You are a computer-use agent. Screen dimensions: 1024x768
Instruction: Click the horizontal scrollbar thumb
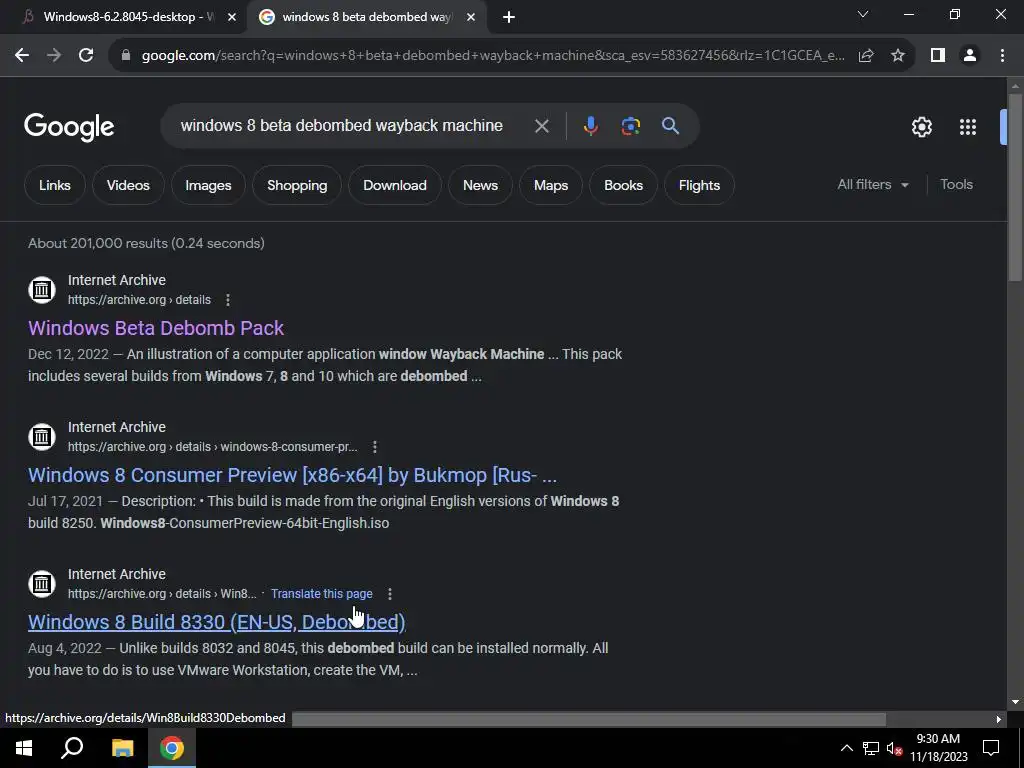pos(588,719)
